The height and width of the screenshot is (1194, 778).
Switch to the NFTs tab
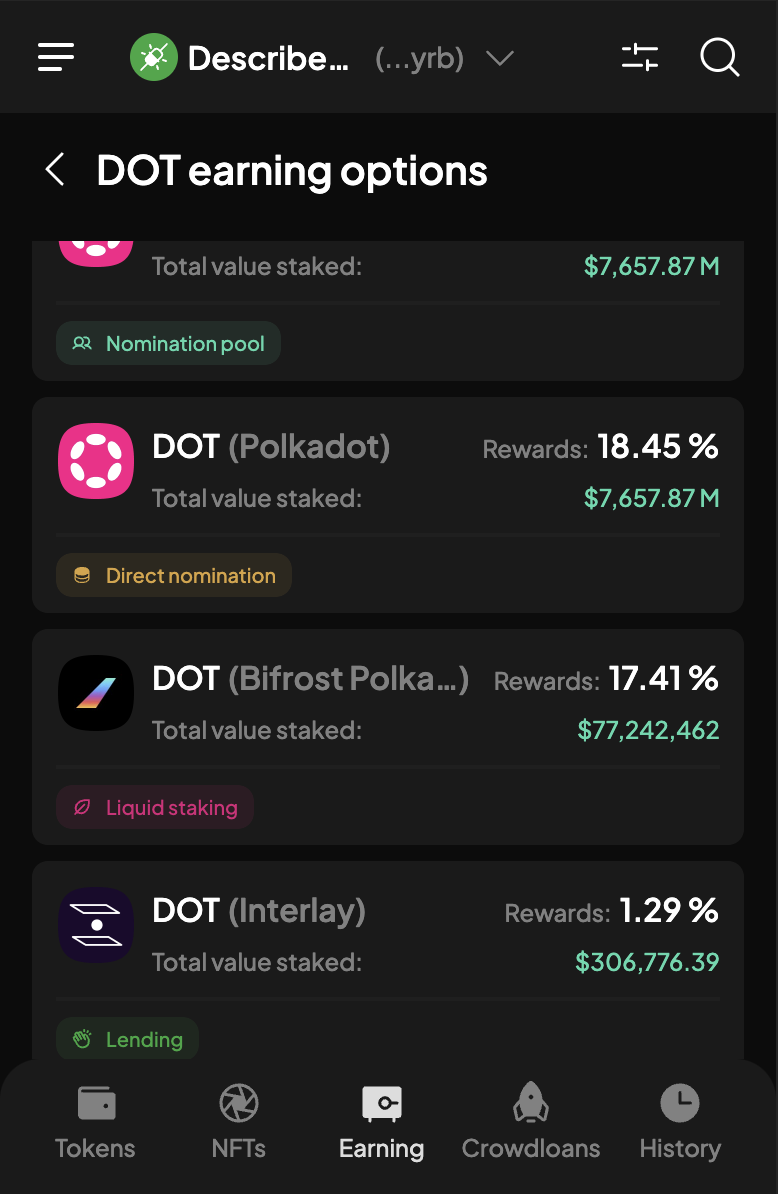(x=239, y=1122)
